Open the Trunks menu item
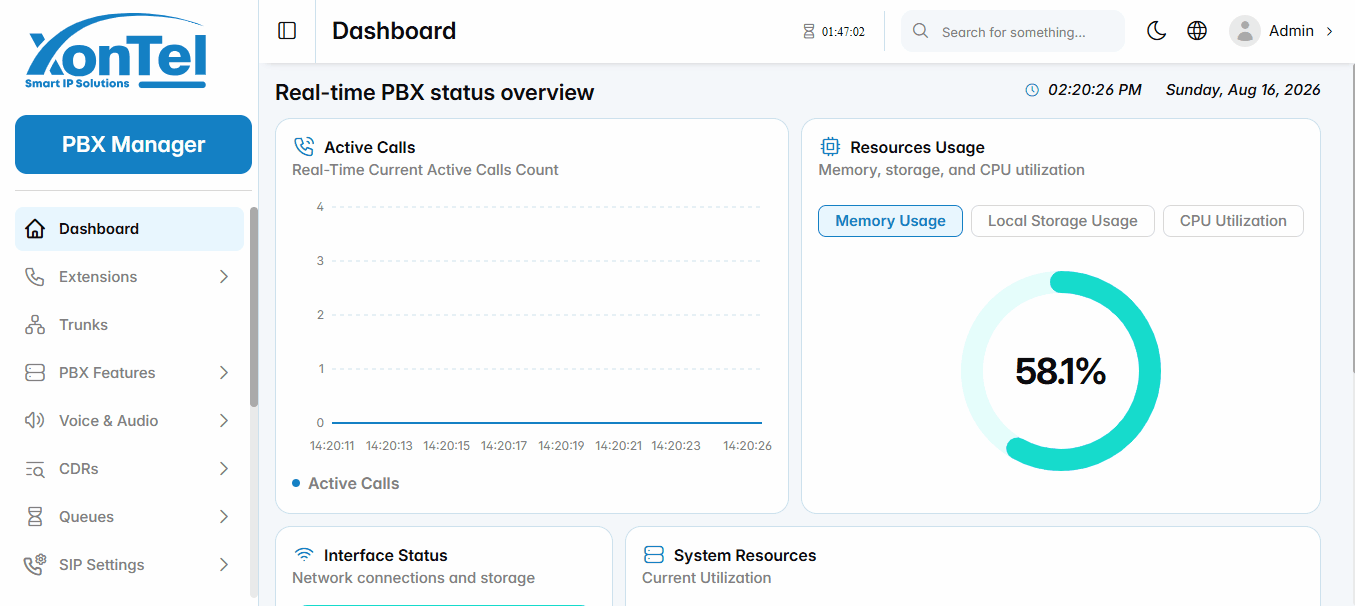This screenshot has height=606, width=1355. coord(129,325)
